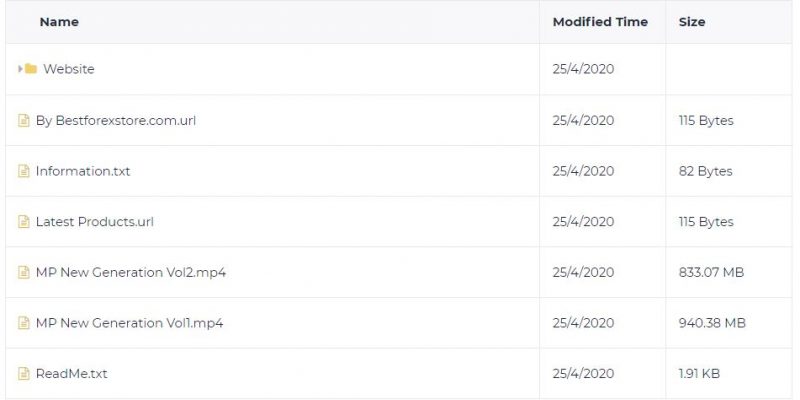Click file icon beside MP New Generation Vol1.mp4
Image resolution: width=800 pixels, height=400 pixels.
(23, 322)
